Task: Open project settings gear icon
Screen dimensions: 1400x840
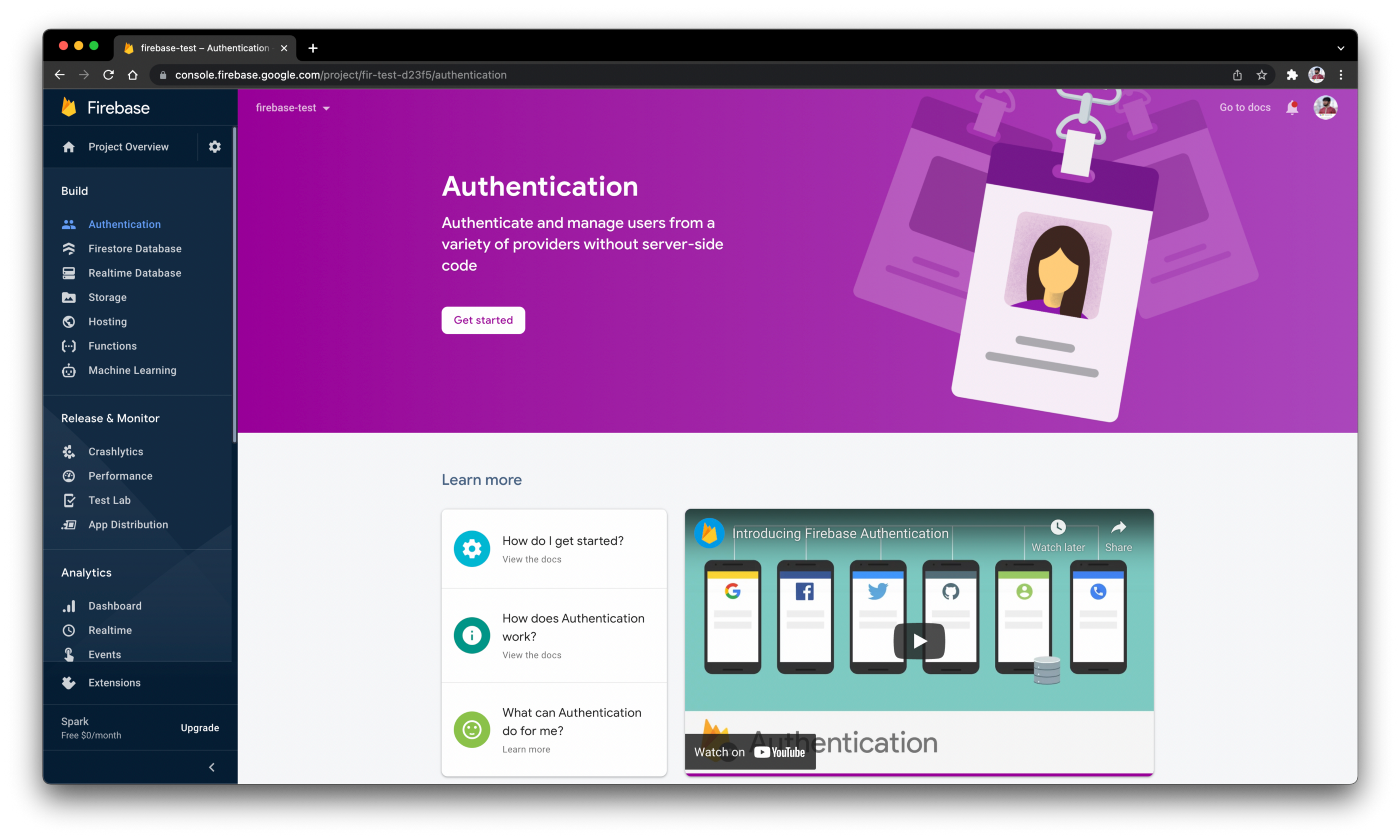Action: pos(214,146)
